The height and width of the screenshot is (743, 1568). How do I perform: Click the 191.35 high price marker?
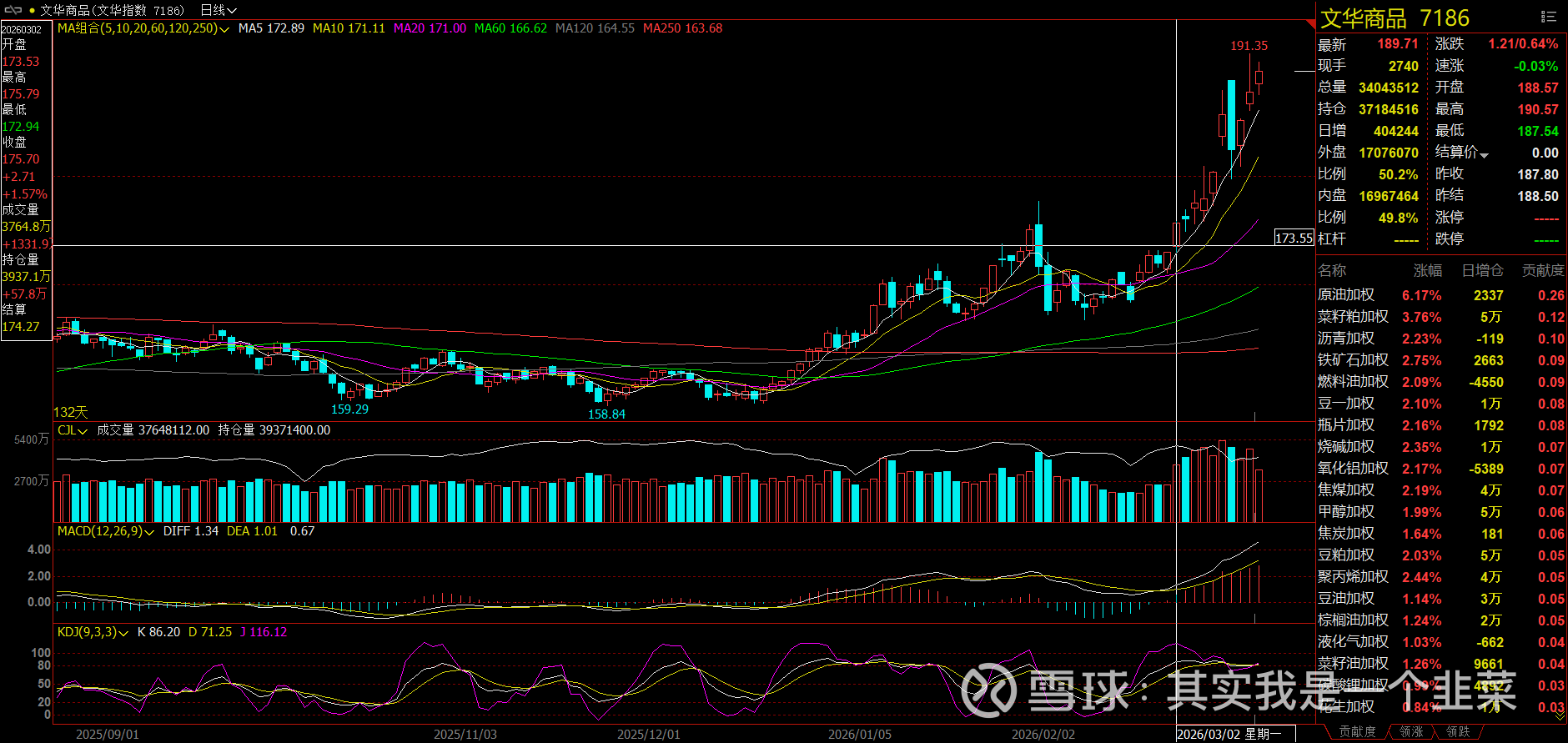(x=1249, y=46)
